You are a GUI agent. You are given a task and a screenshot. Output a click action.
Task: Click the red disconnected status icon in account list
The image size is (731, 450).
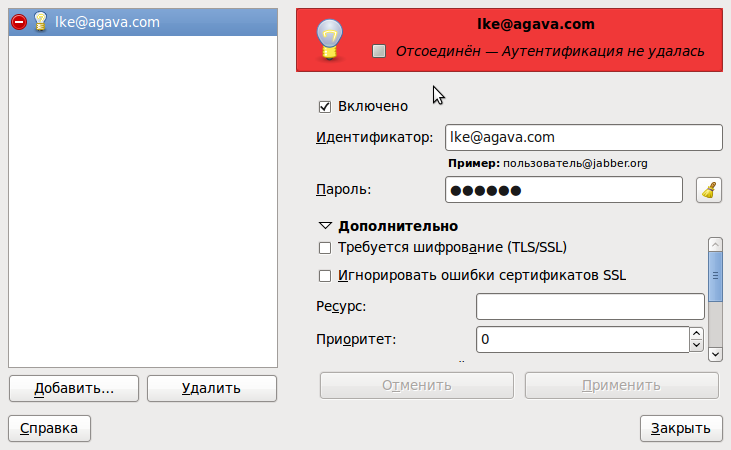point(19,22)
